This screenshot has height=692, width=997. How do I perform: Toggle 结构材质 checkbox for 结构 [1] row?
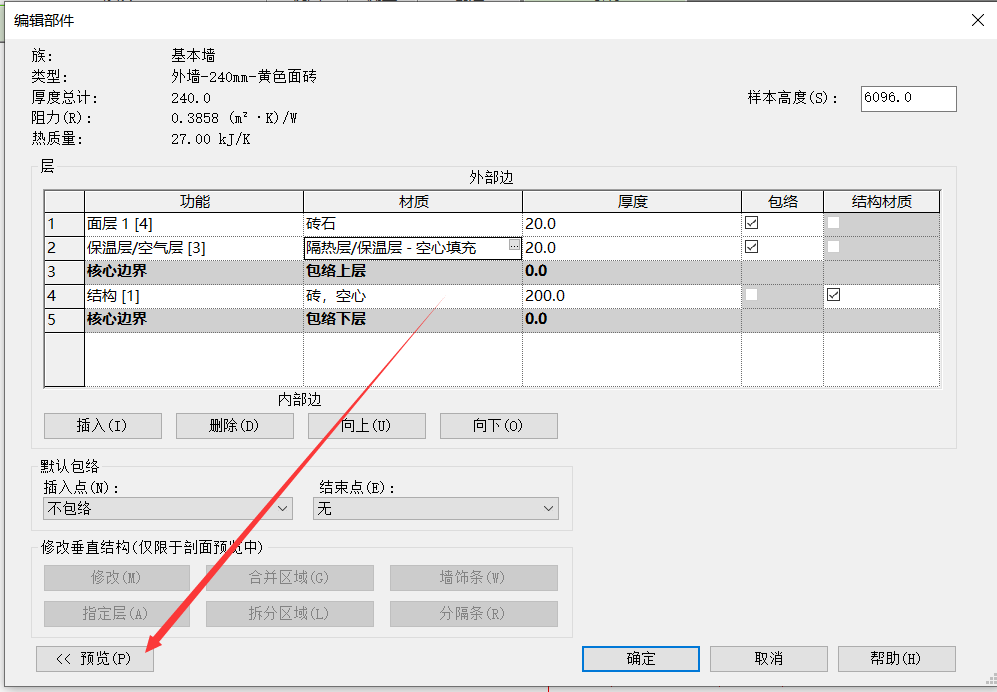tap(833, 295)
